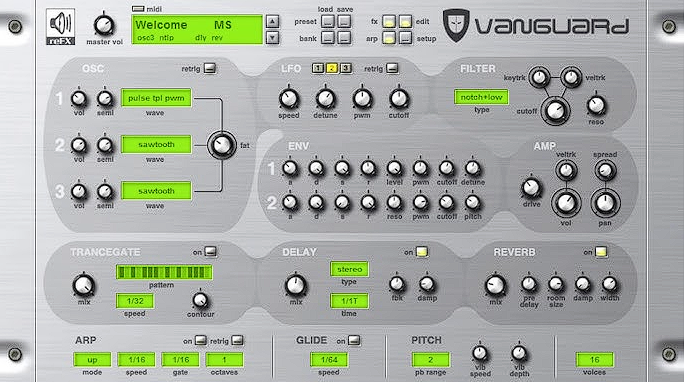Switch to the setup page button
The height and width of the screenshot is (382, 684).
[405, 38]
